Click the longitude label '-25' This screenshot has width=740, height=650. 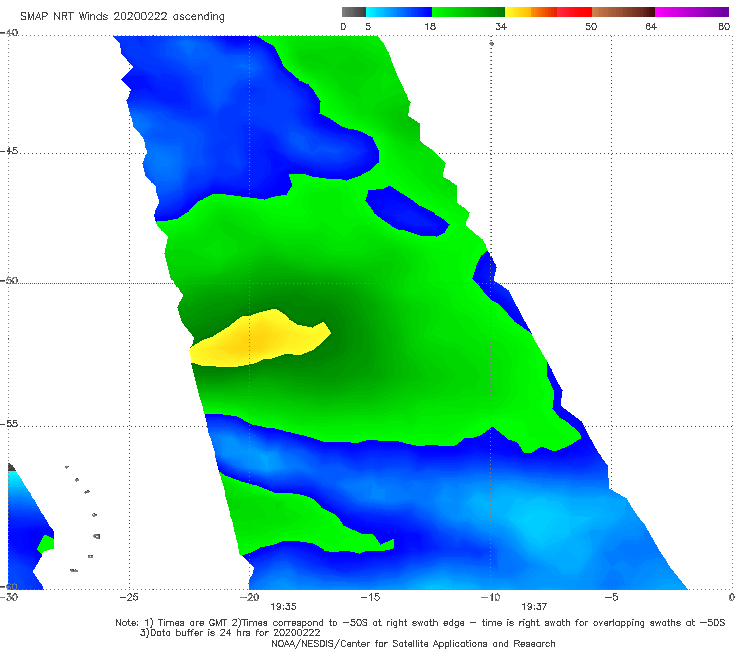coord(129,597)
